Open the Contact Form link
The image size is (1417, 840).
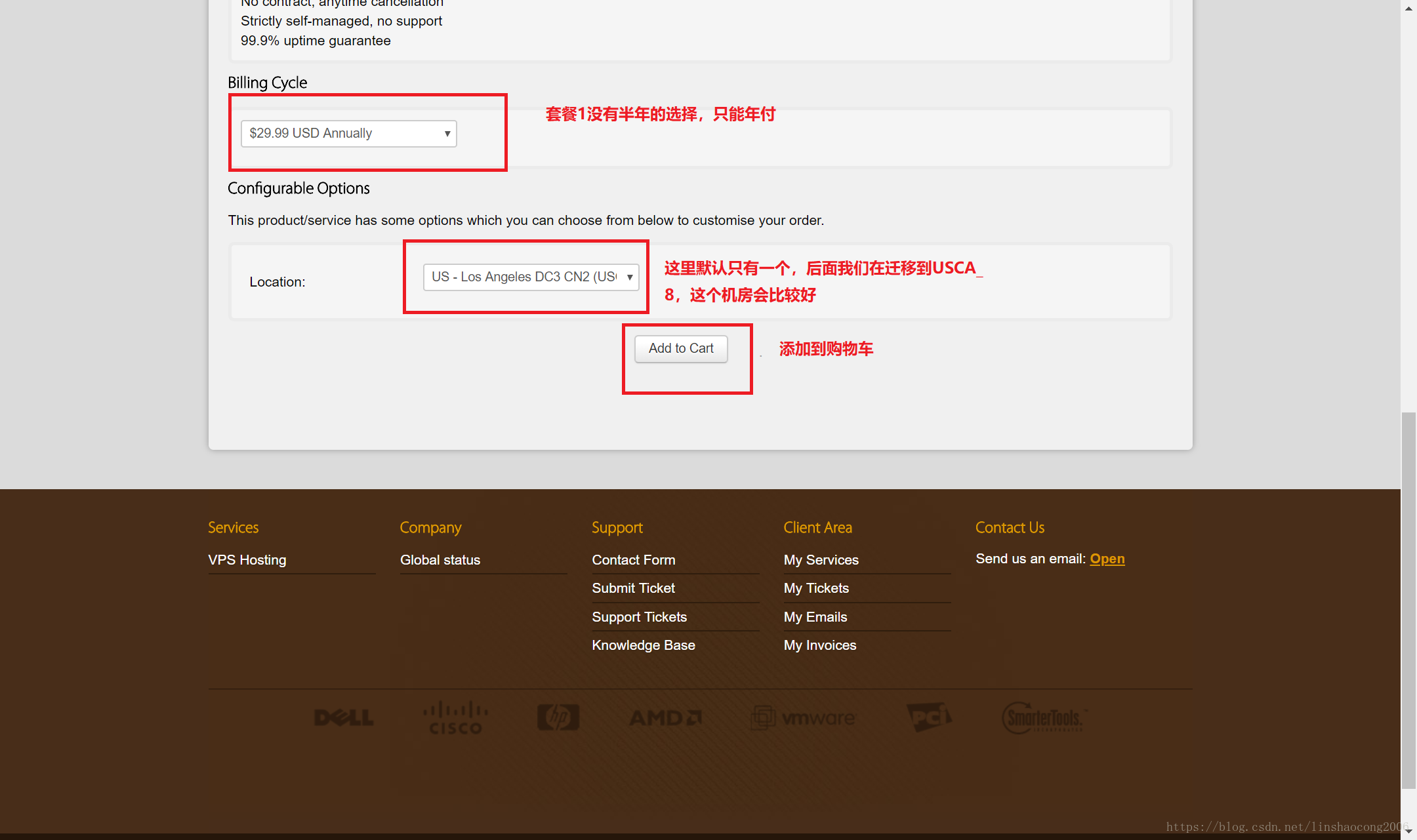633,560
